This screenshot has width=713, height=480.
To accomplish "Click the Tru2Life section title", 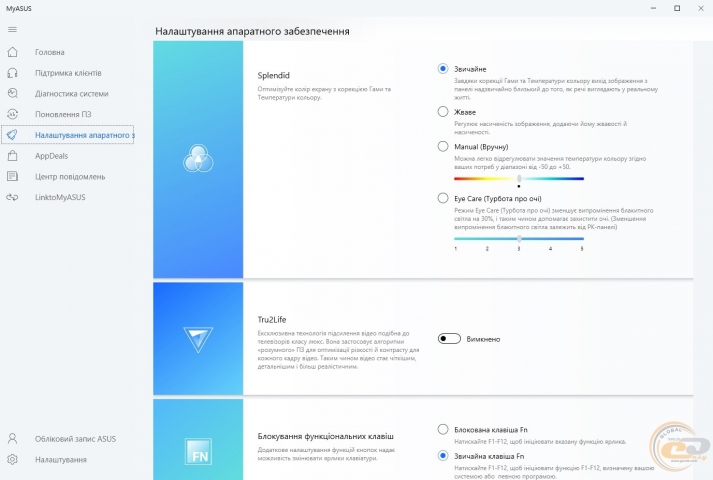I will click(x=272, y=320).
